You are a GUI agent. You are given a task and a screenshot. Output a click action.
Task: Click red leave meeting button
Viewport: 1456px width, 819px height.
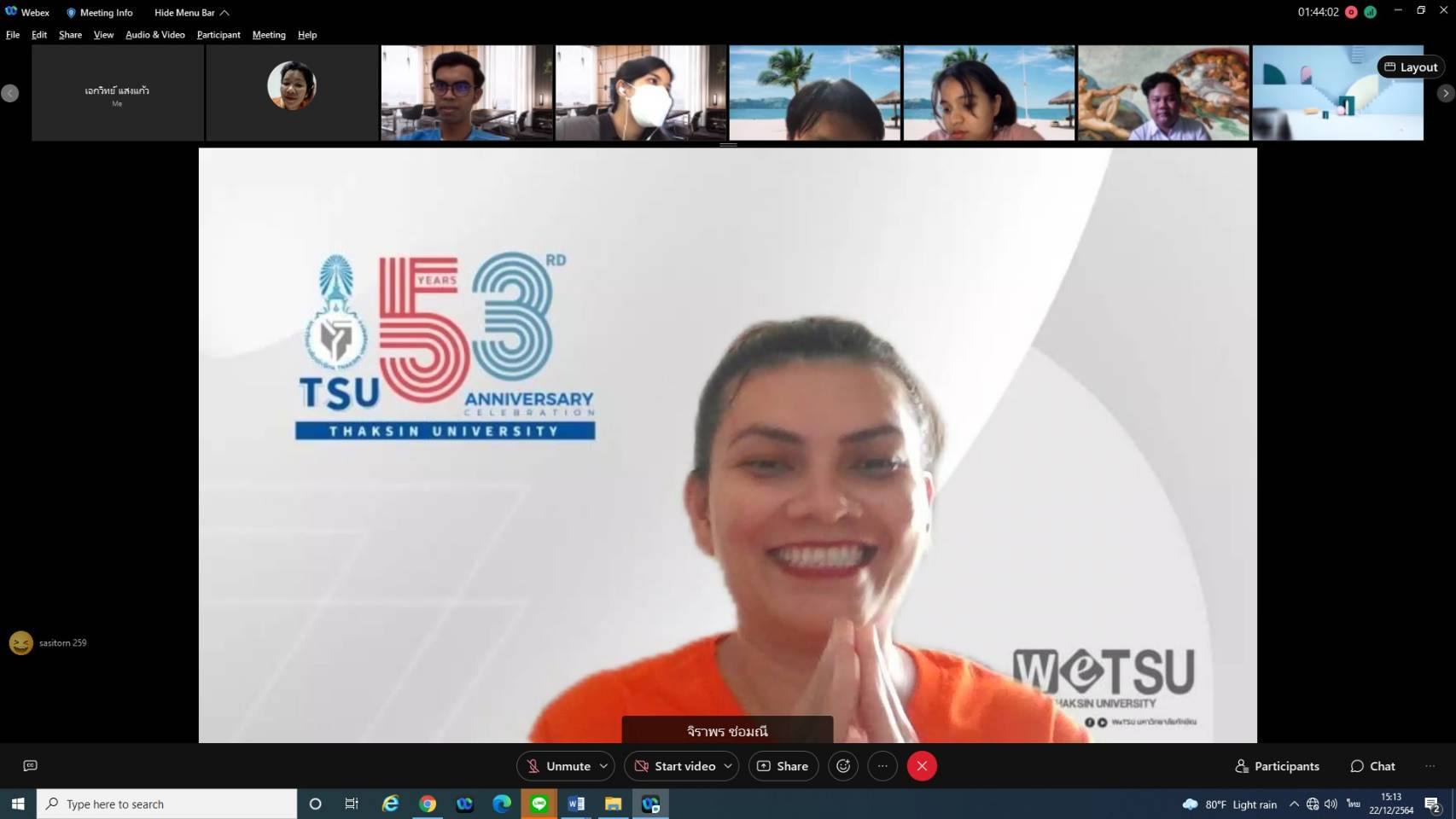point(922,766)
